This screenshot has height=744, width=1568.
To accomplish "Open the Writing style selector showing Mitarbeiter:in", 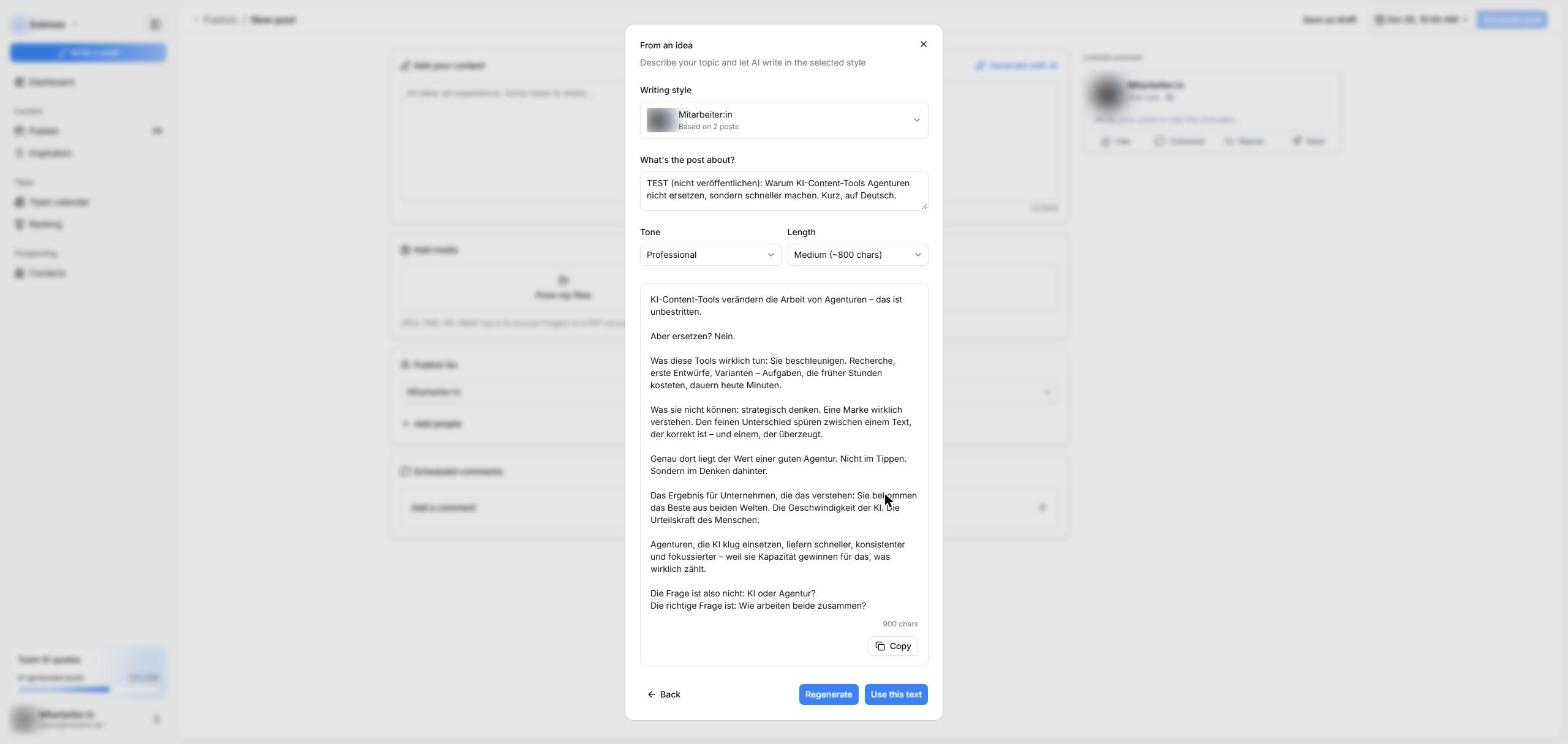I will tap(784, 120).
